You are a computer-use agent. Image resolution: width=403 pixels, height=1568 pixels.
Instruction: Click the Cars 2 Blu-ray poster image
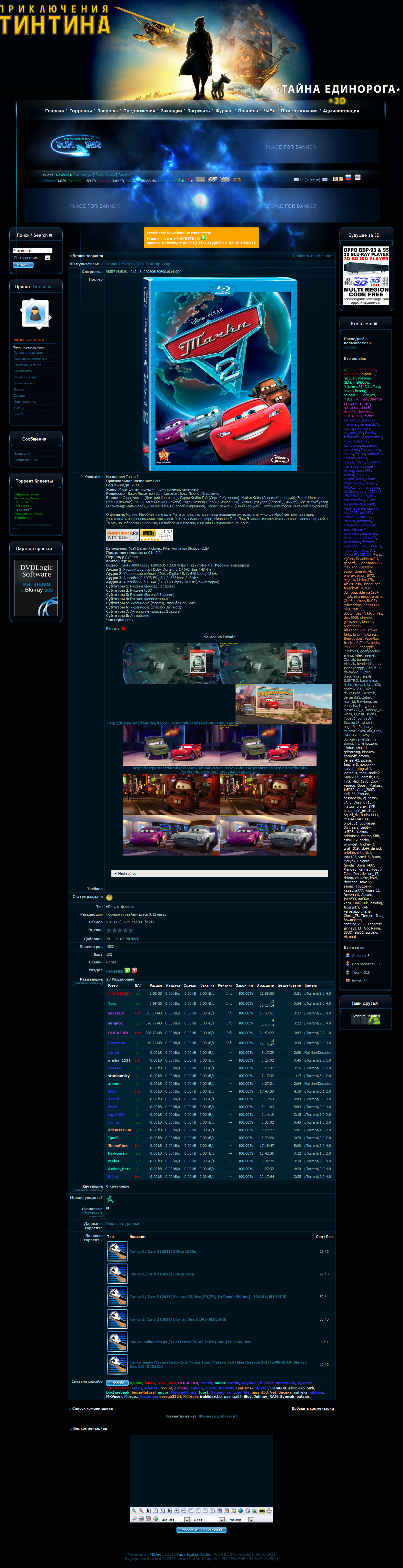pyautogui.click(x=220, y=374)
